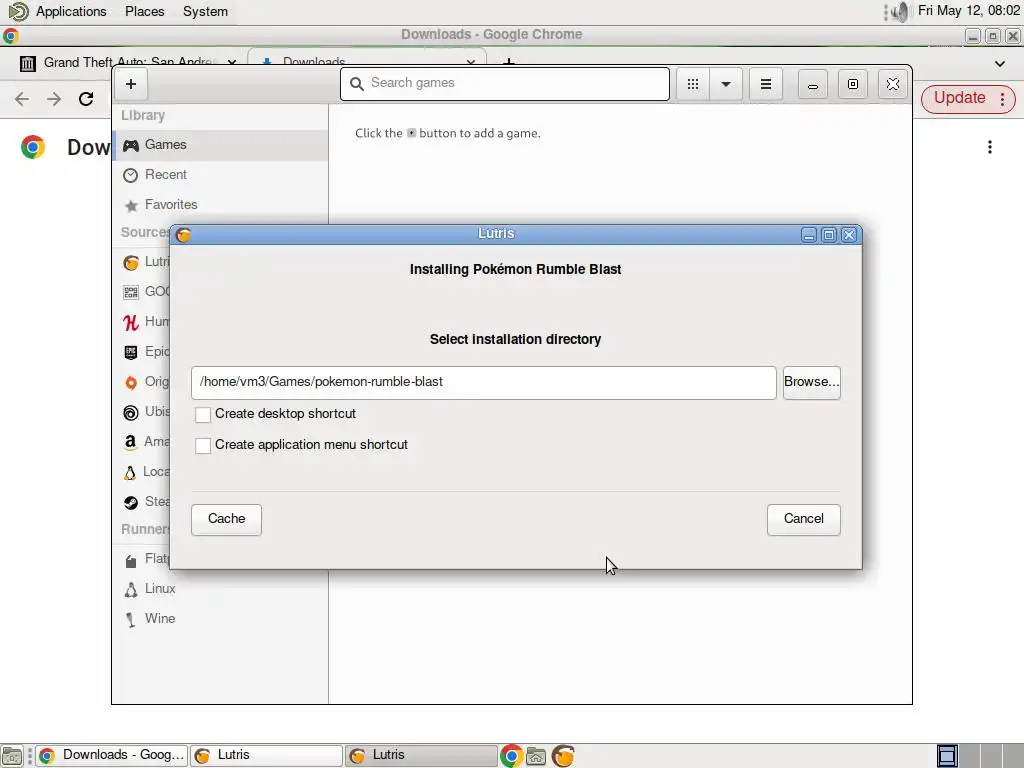Select the Local source penguin icon
The width and height of the screenshot is (1024, 768).
130,472
